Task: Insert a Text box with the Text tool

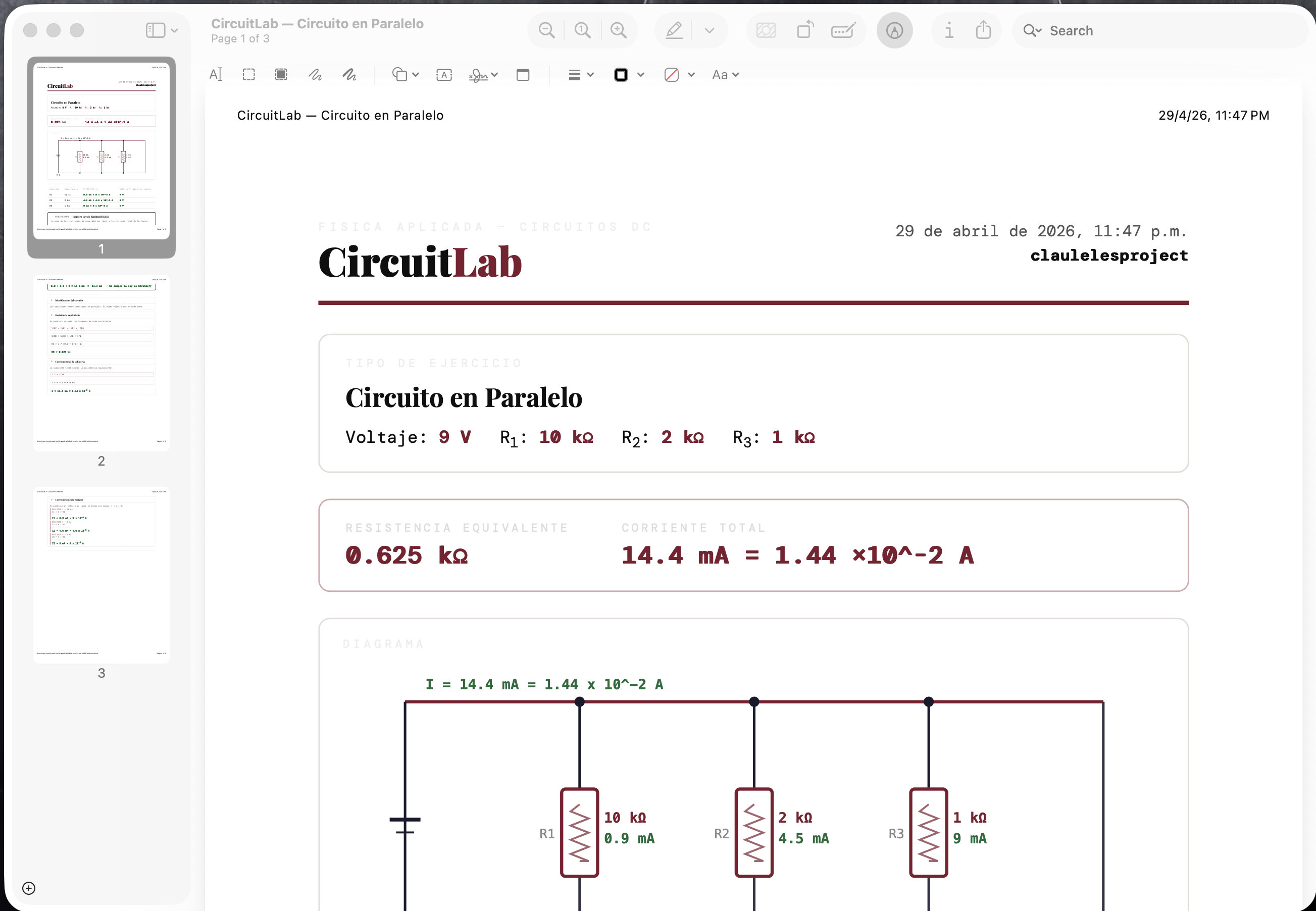Action: 444,75
